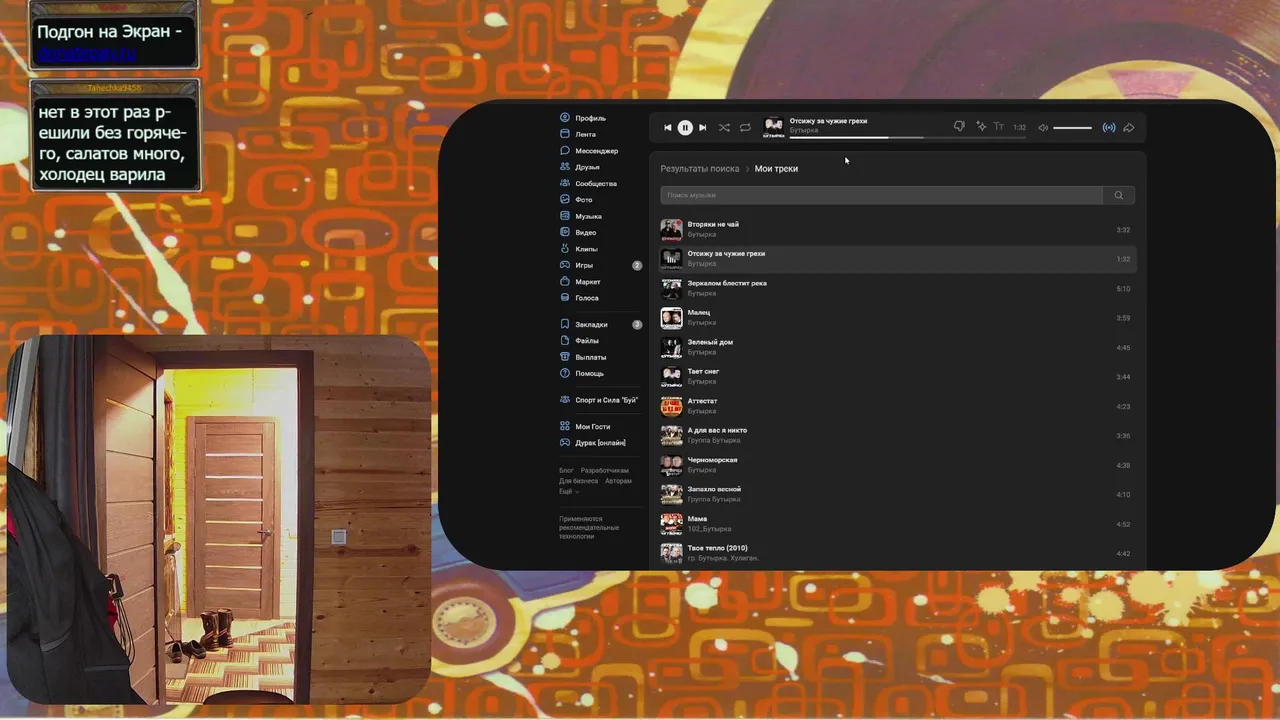Click the Игры notification badge
The width and height of the screenshot is (1280, 720).
[637, 266]
